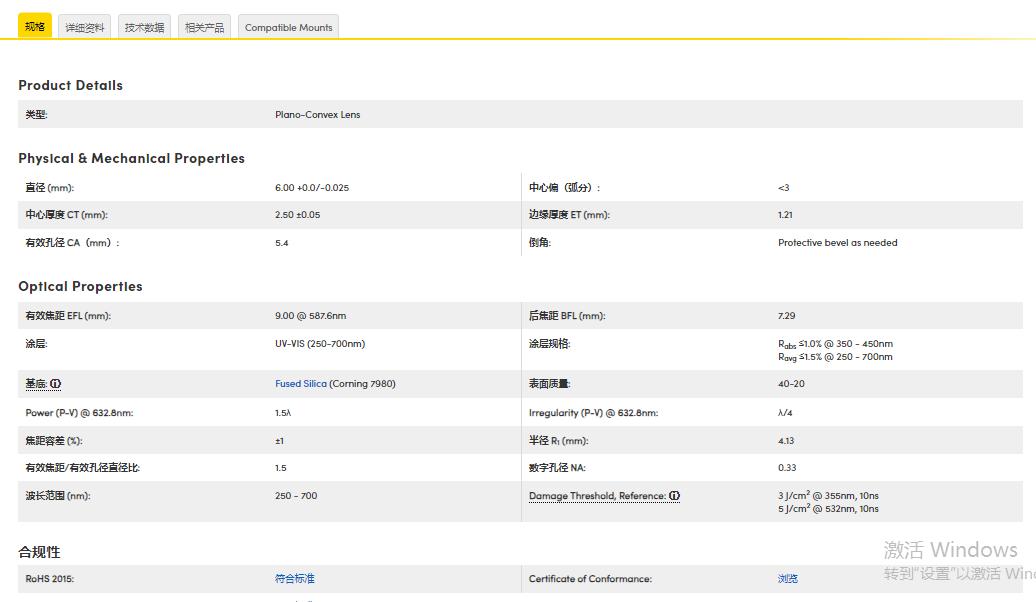This screenshot has width=1036, height=602.
Task: Click the Damage Threshold Reference info icon
Action: (x=674, y=496)
